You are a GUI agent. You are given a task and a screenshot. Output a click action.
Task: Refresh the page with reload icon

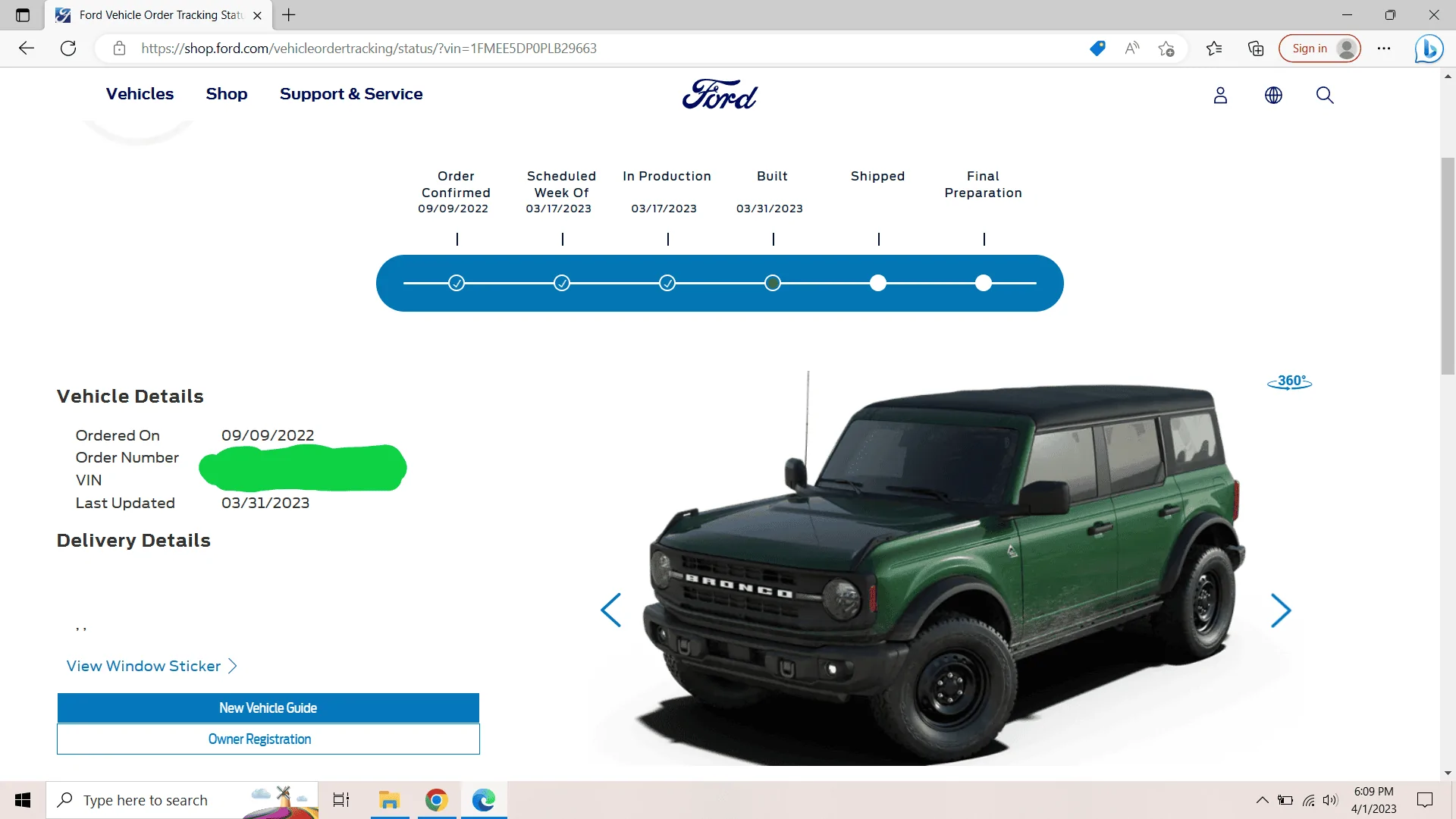(x=68, y=49)
